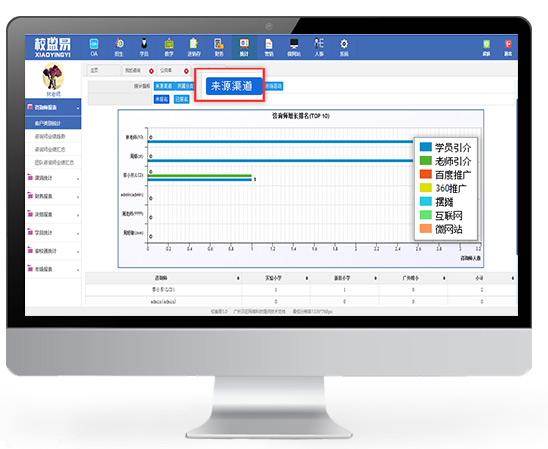This screenshot has height=449, width=548.
Task: Select the highlighted statistics icon in top bar
Action: (x=244, y=47)
